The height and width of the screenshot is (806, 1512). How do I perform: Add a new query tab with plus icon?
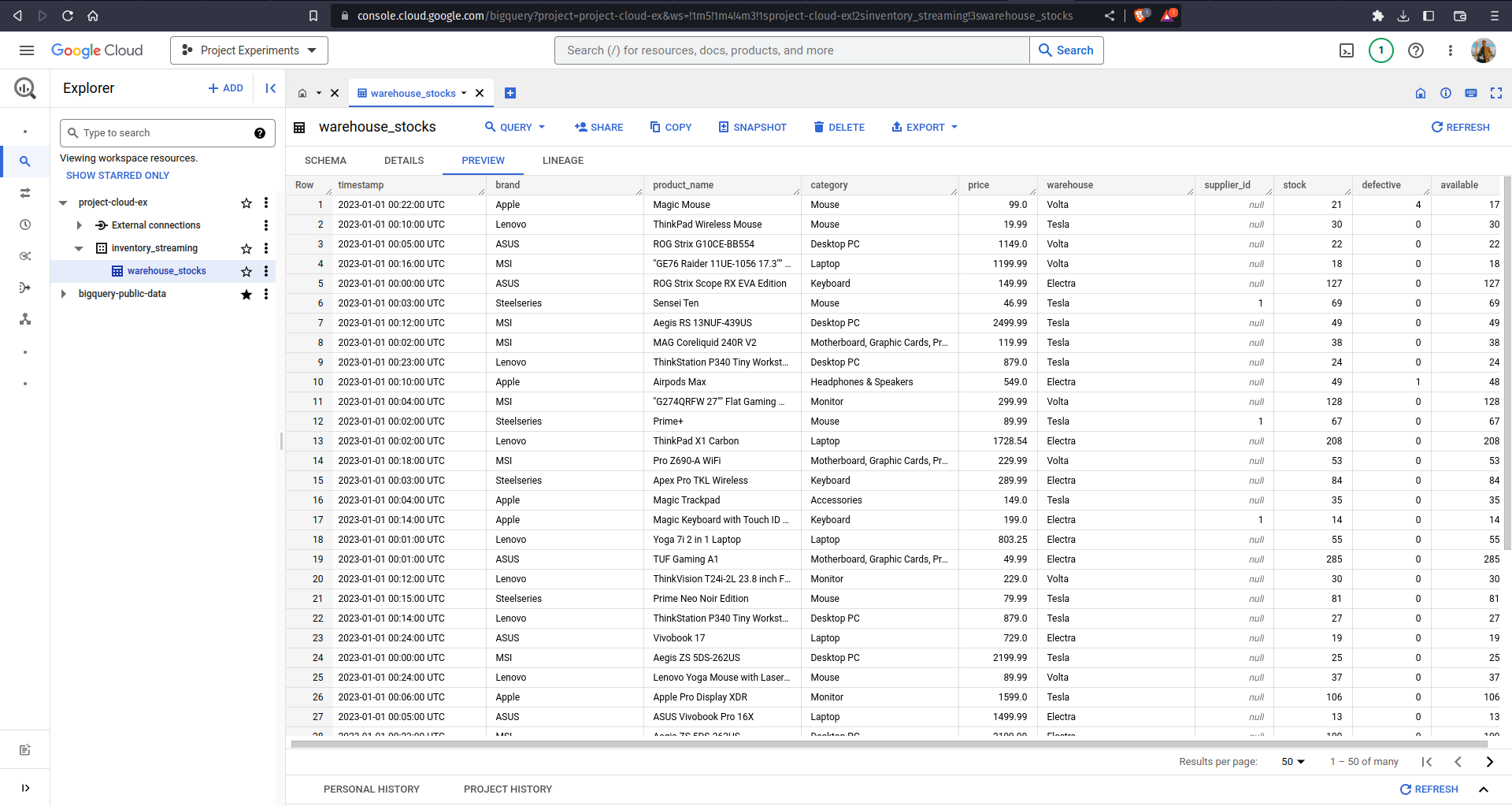tap(510, 93)
